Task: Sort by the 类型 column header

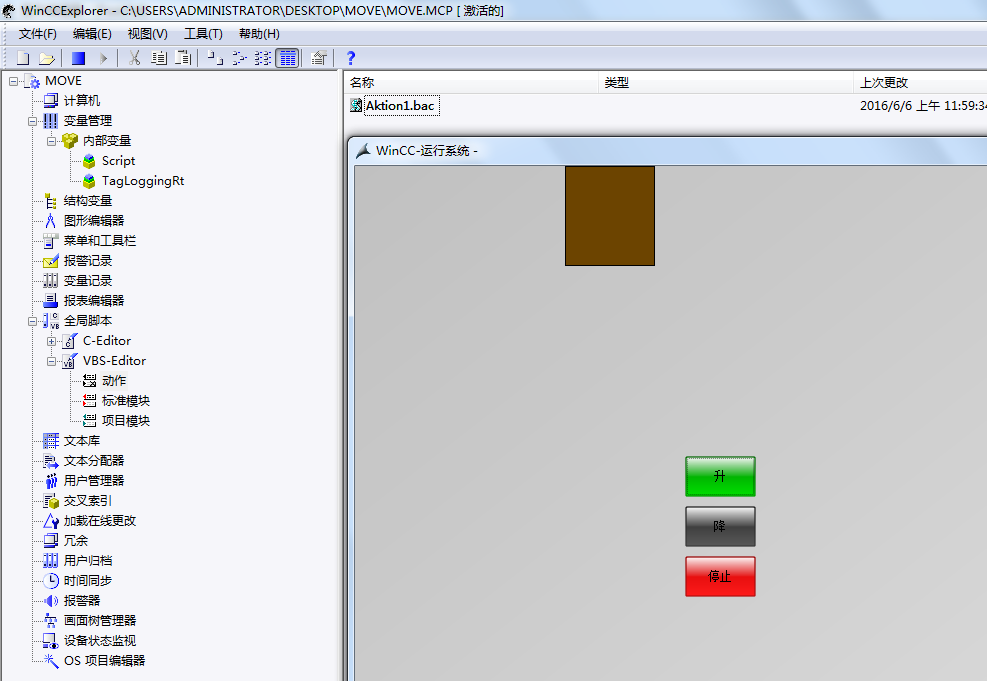Action: pos(726,82)
